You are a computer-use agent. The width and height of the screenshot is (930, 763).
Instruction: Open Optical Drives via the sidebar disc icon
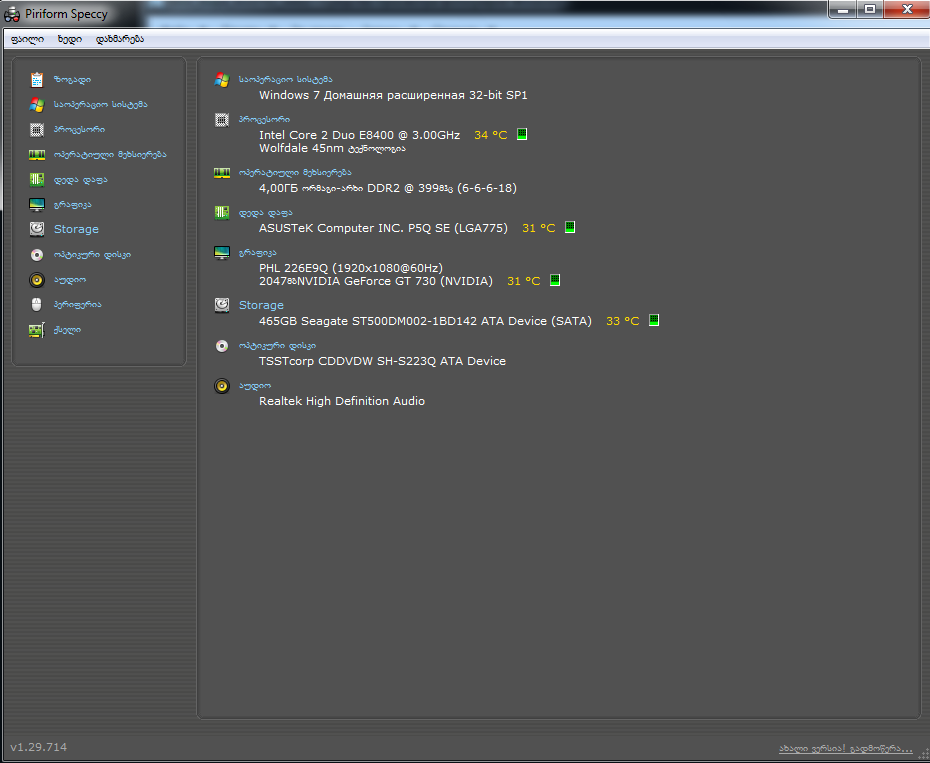[x=37, y=255]
